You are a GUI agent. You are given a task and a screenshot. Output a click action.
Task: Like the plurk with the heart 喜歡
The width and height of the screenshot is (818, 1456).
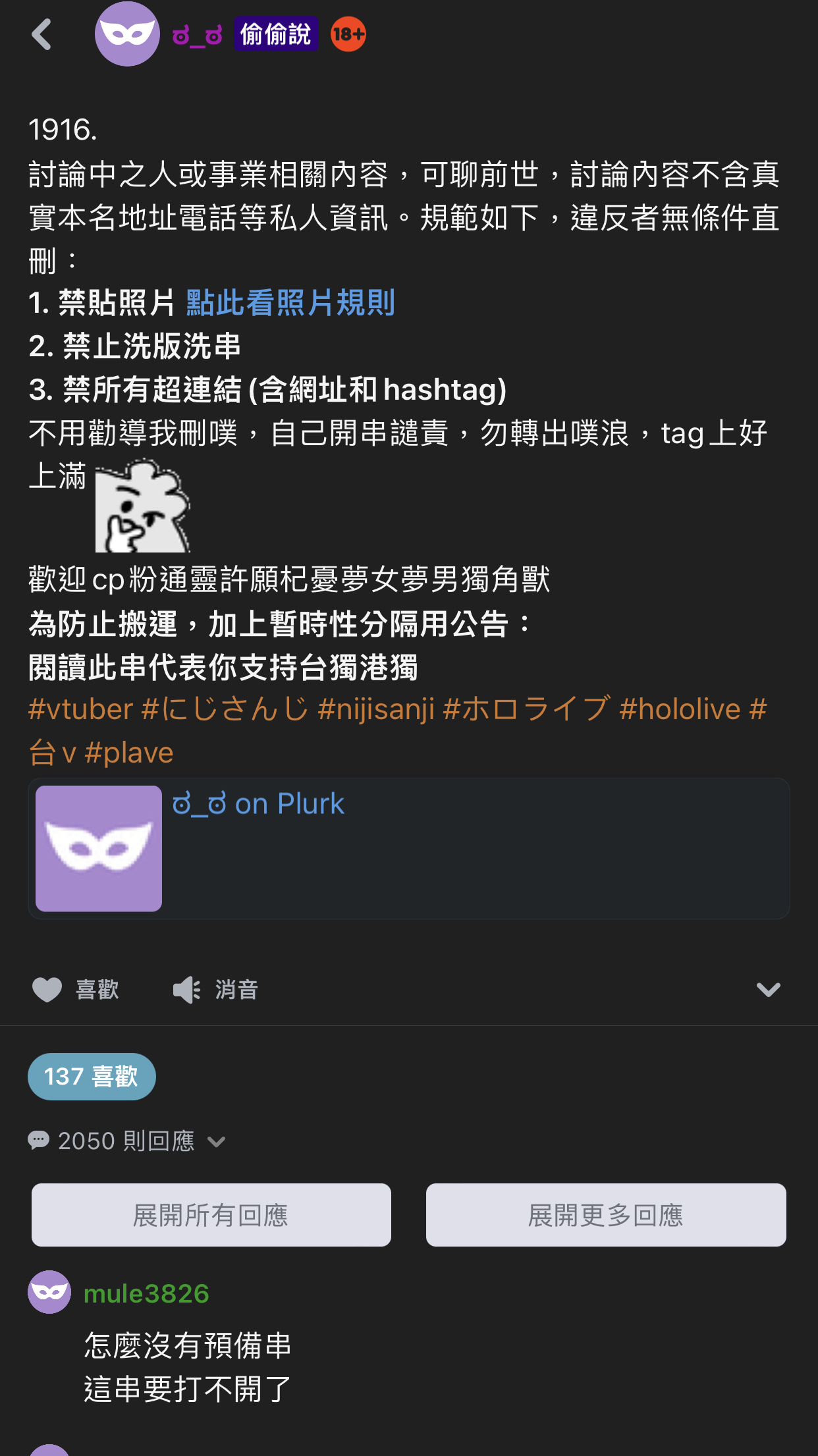click(x=76, y=989)
